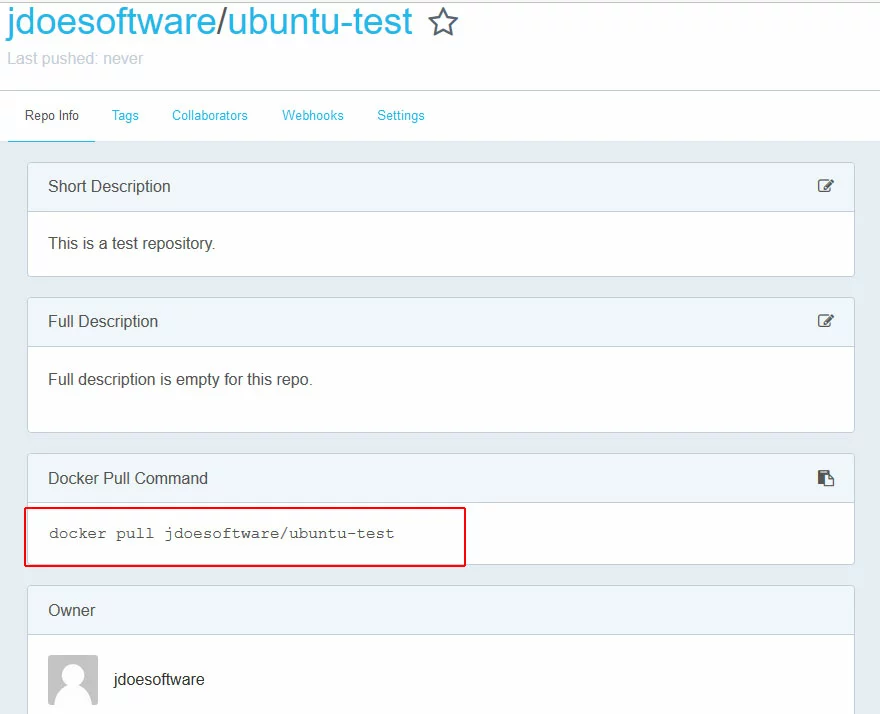Click the Docker Pull Command heading
Viewport: 880px width, 714px height.
[128, 478]
